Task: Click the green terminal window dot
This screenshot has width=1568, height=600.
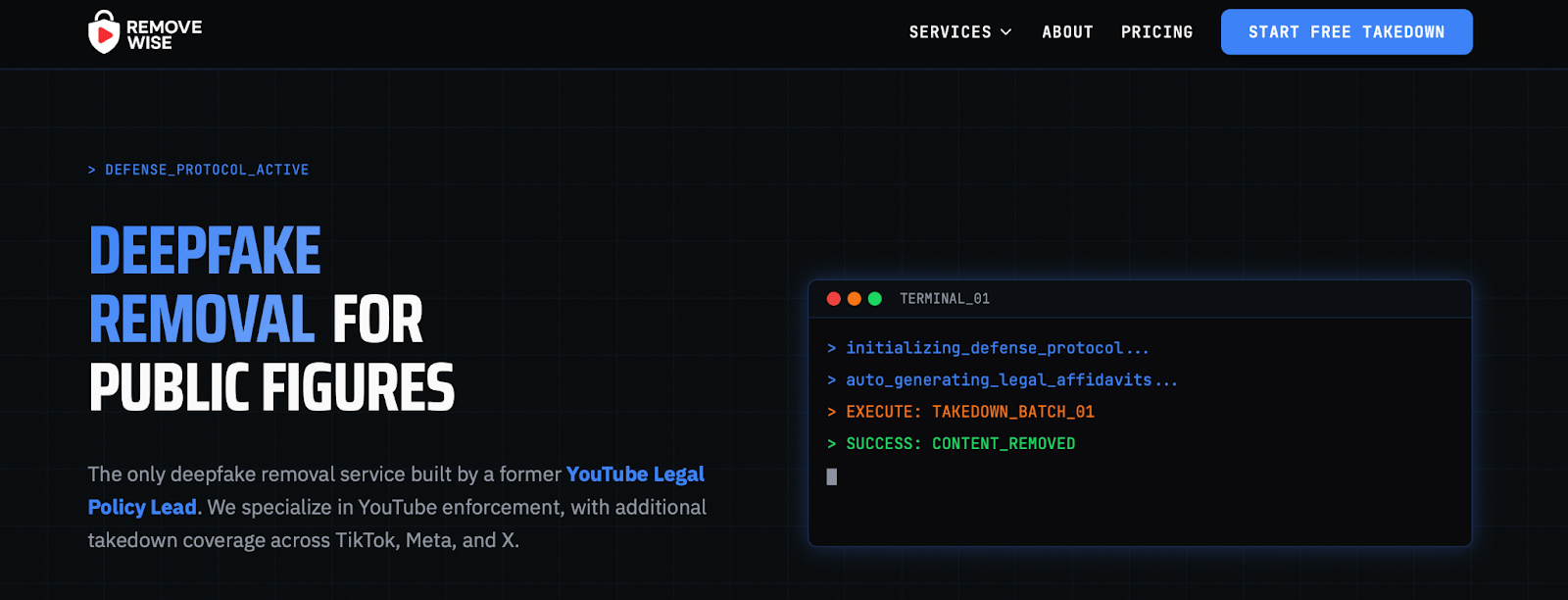Action: click(x=875, y=299)
